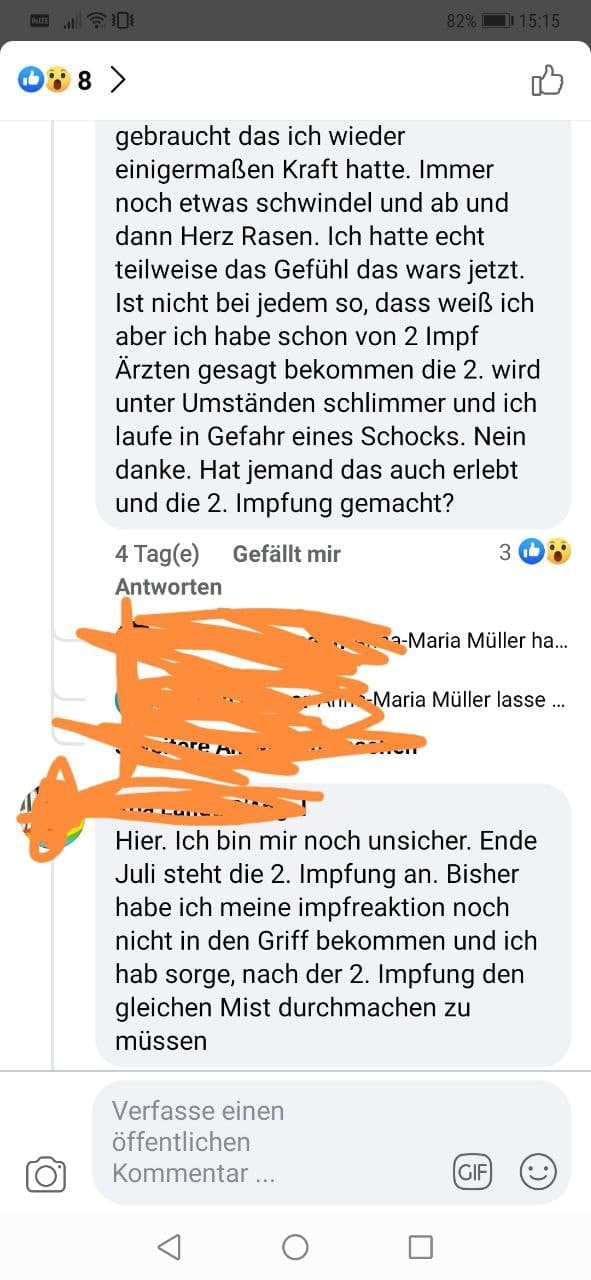Open comment's 3 reactions count
The width and height of the screenshot is (591, 1280).
pos(535,551)
